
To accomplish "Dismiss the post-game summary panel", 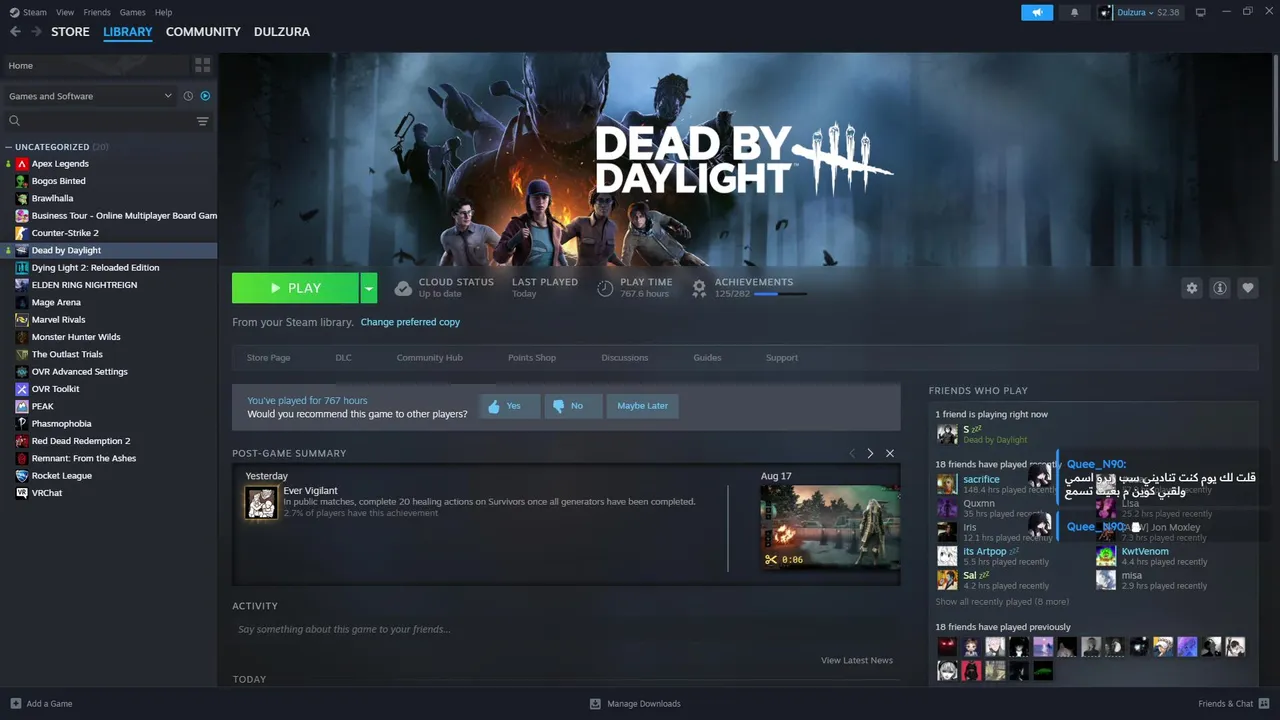I will [889, 453].
